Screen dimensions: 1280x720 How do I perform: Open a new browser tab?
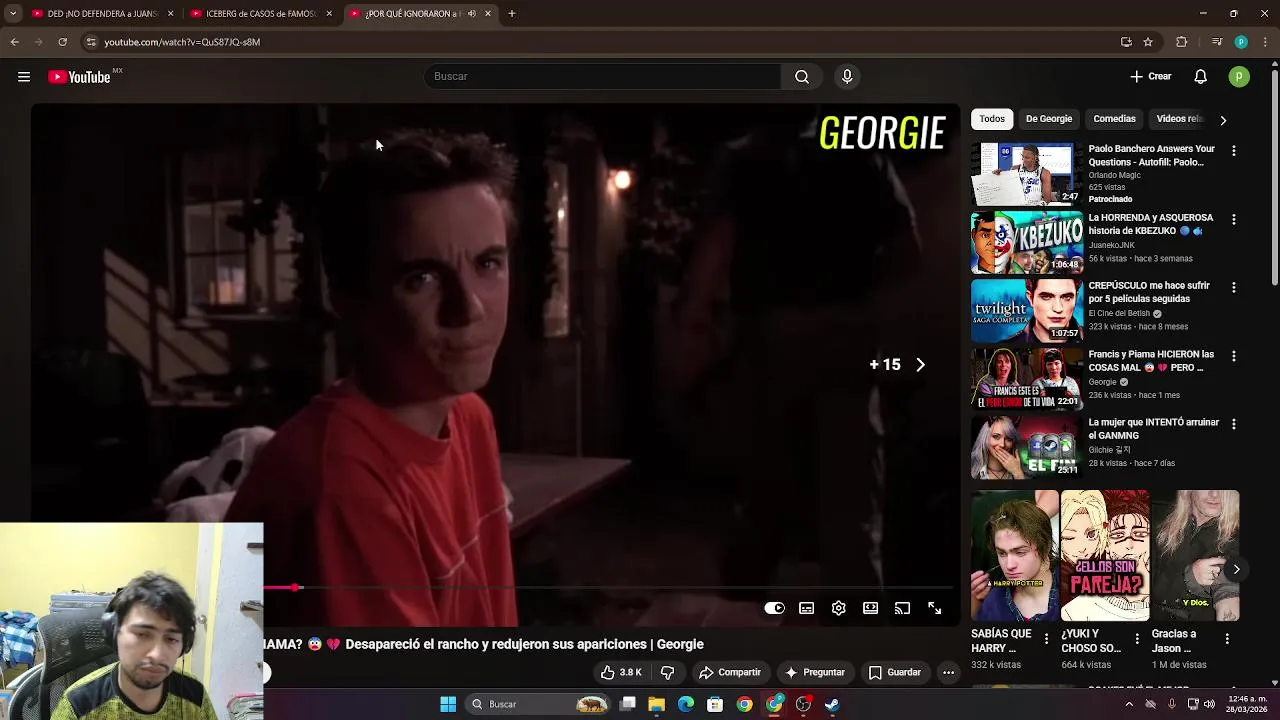512,14
